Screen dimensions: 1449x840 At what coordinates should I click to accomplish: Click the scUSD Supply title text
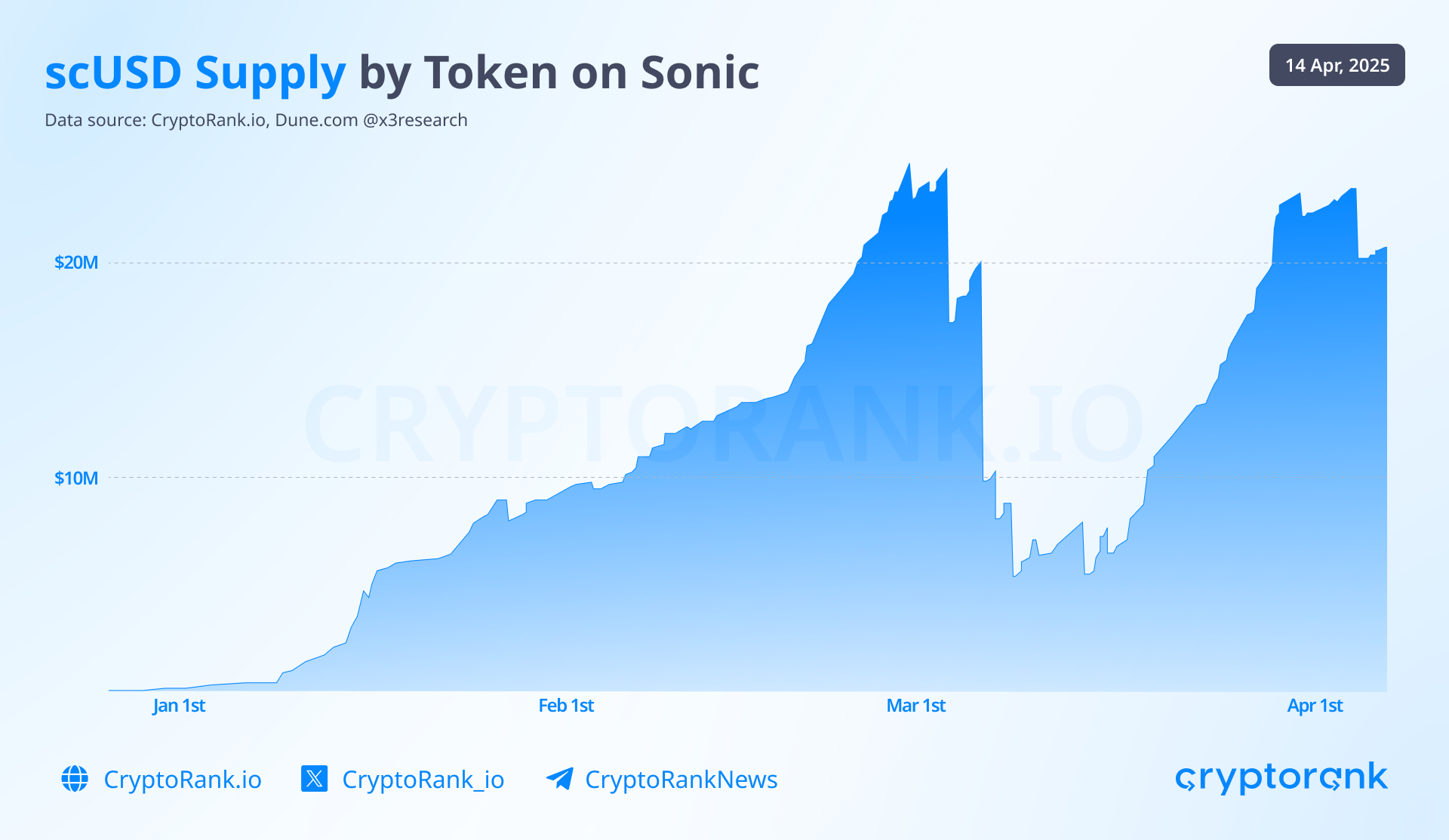195,73
